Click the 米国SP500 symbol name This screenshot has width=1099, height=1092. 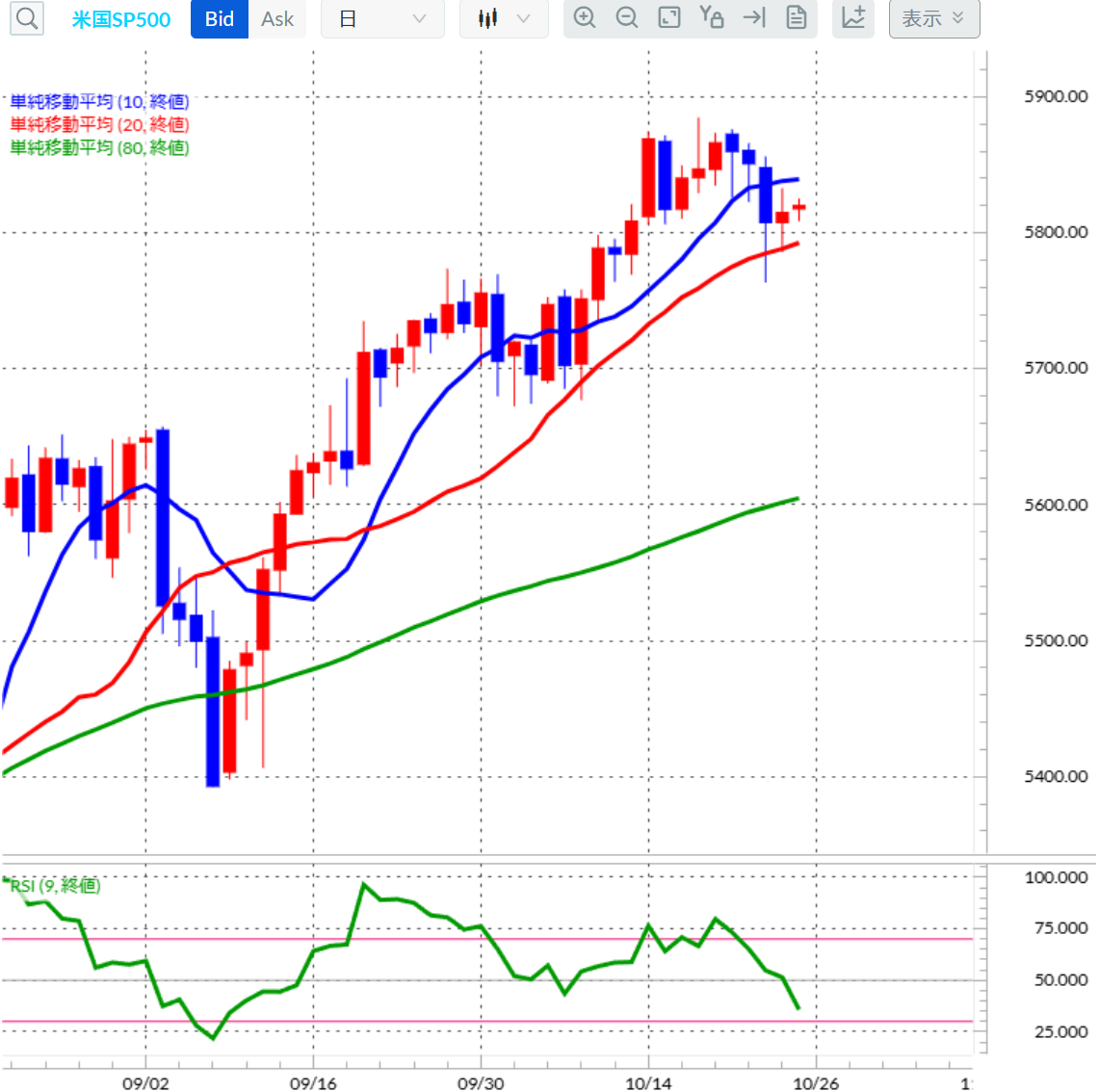[x=121, y=19]
